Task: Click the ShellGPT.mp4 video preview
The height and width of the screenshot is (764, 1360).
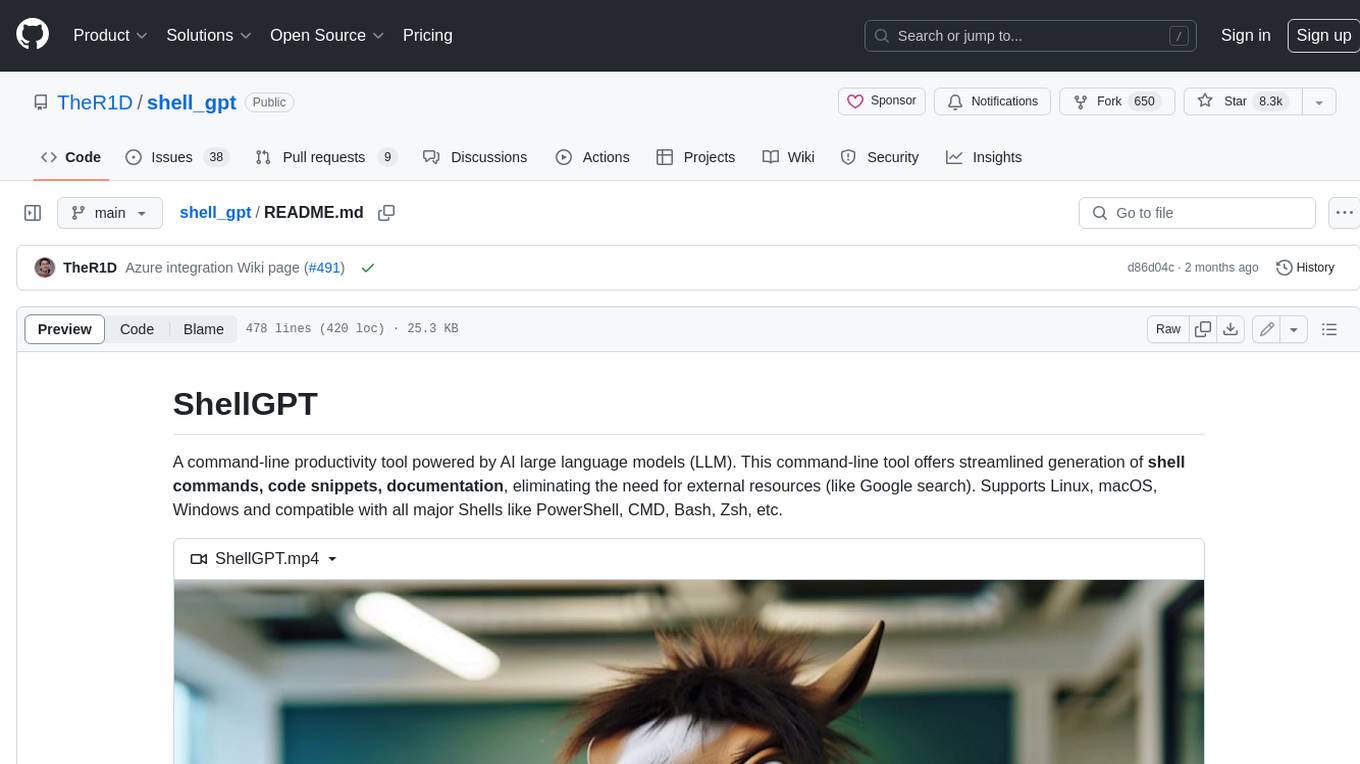Action: (x=689, y=672)
